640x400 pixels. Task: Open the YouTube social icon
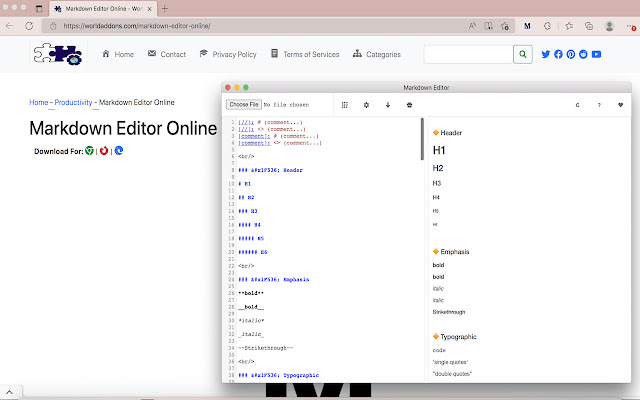pyautogui.click(x=596, y=54)
